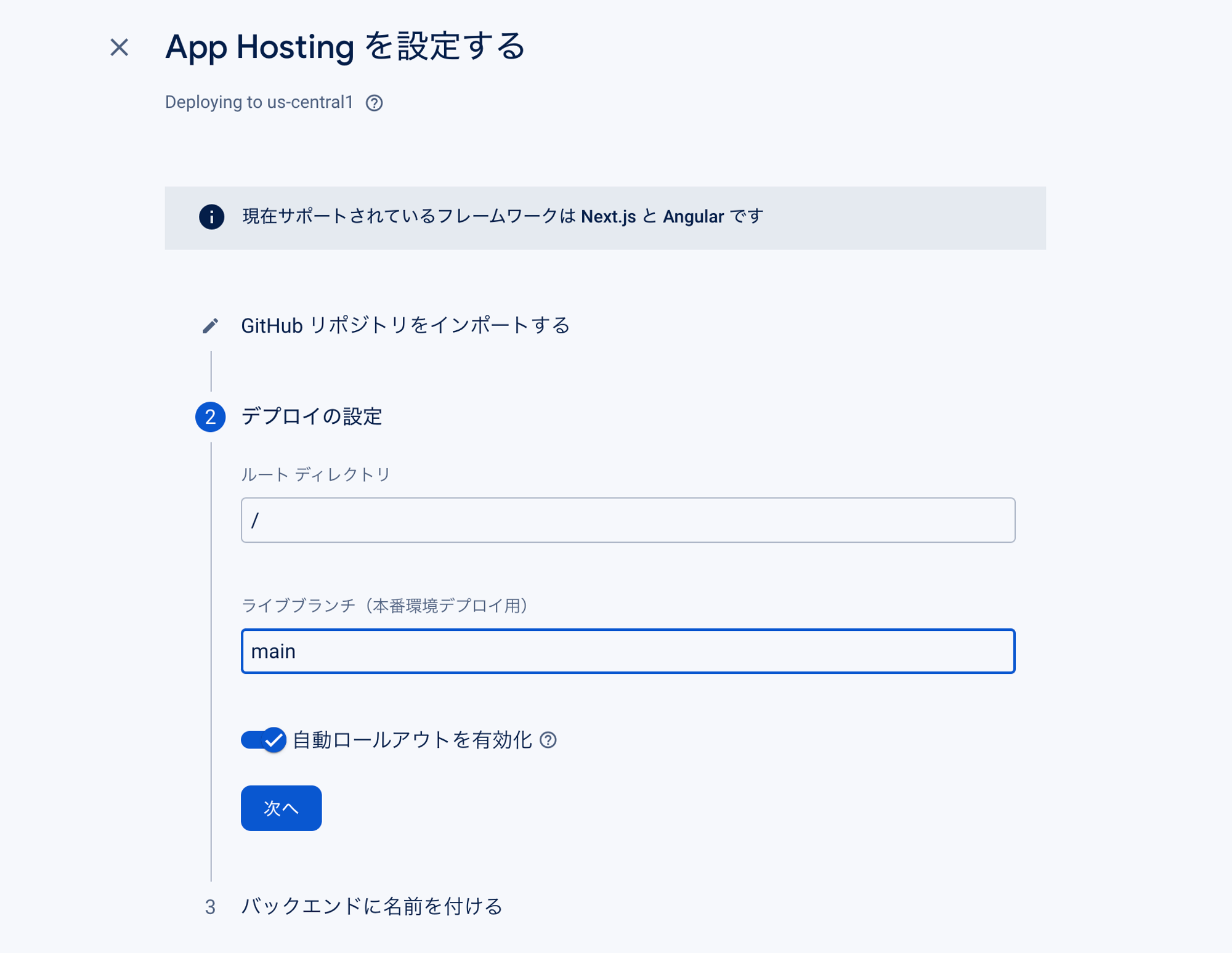Open the help icon beside Deploying to us-central1
1232x953 pixels.
tap(374, 103)
